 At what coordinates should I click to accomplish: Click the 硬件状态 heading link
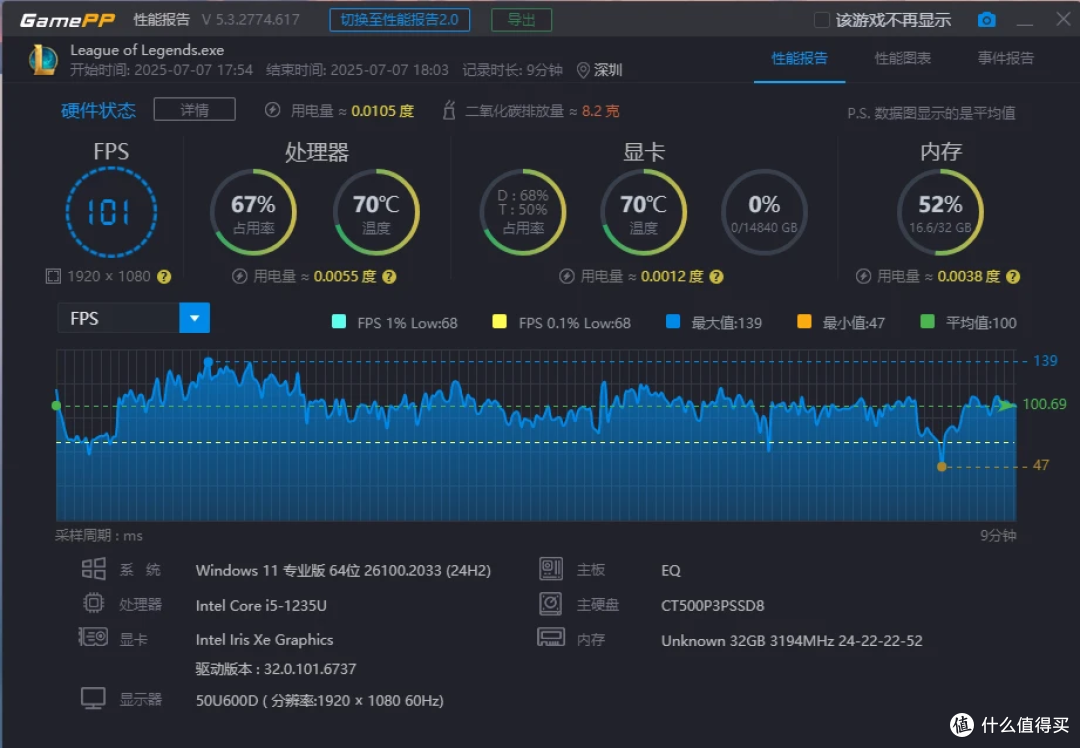[98, 111]
